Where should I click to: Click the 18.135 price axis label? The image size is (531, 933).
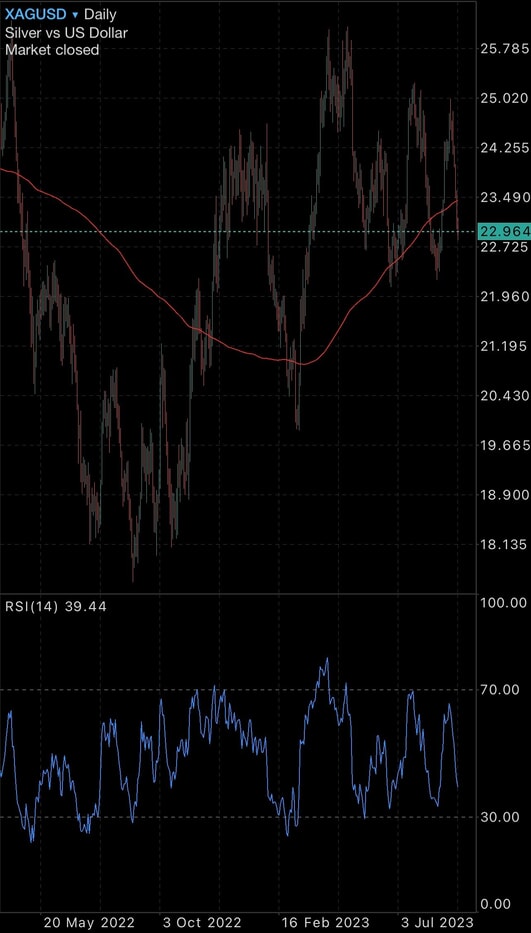tap(505, 544)
